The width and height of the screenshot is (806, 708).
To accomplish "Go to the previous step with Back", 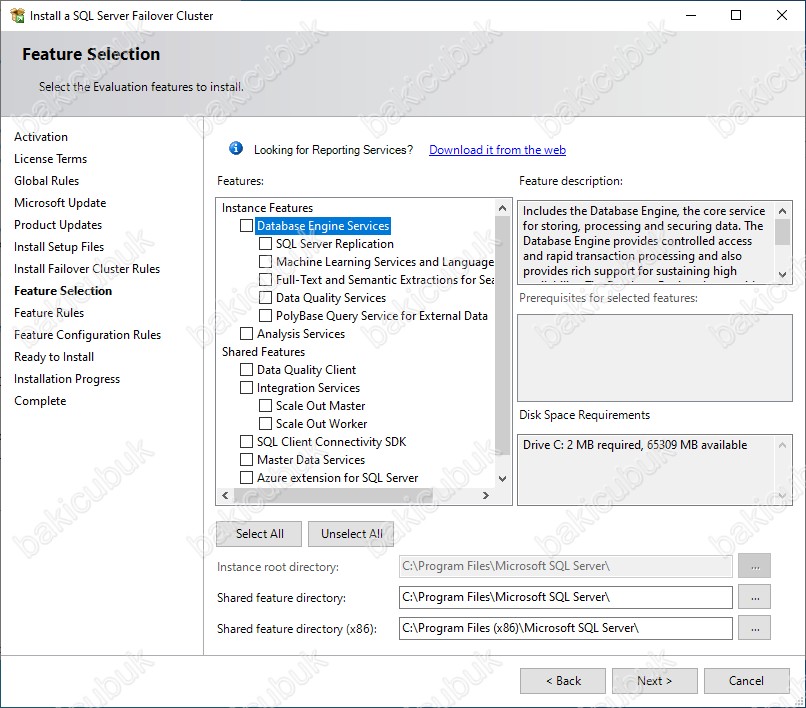I will [x=563, y=681].
